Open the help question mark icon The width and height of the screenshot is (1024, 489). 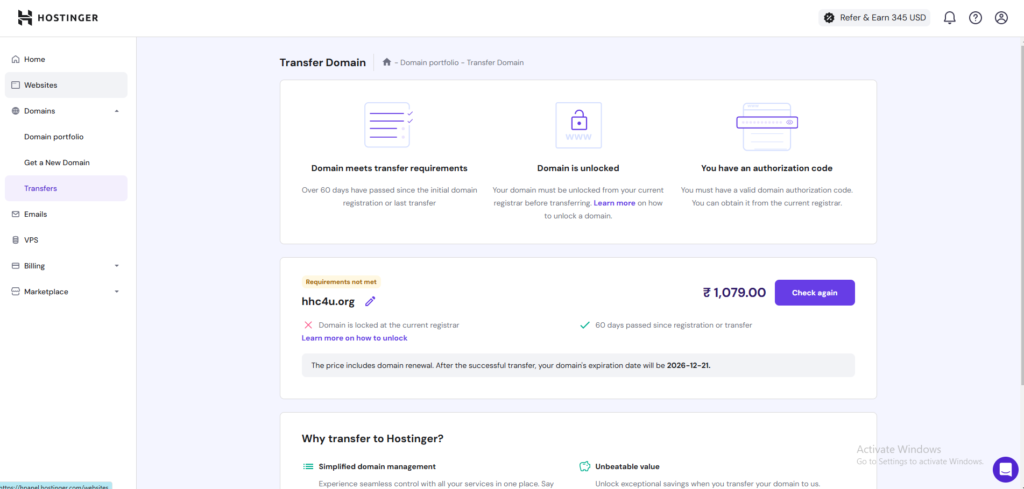tap(975, 18)
